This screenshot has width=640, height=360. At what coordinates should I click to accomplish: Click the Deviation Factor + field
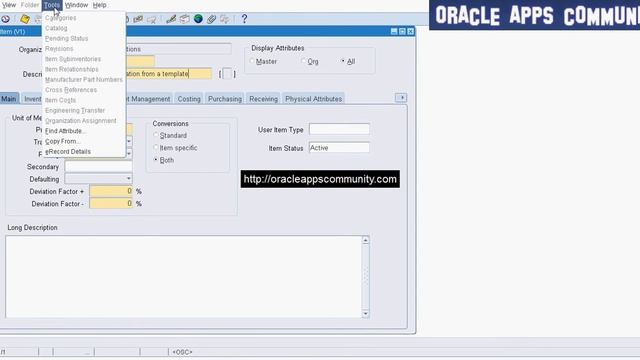coord(111,191)
